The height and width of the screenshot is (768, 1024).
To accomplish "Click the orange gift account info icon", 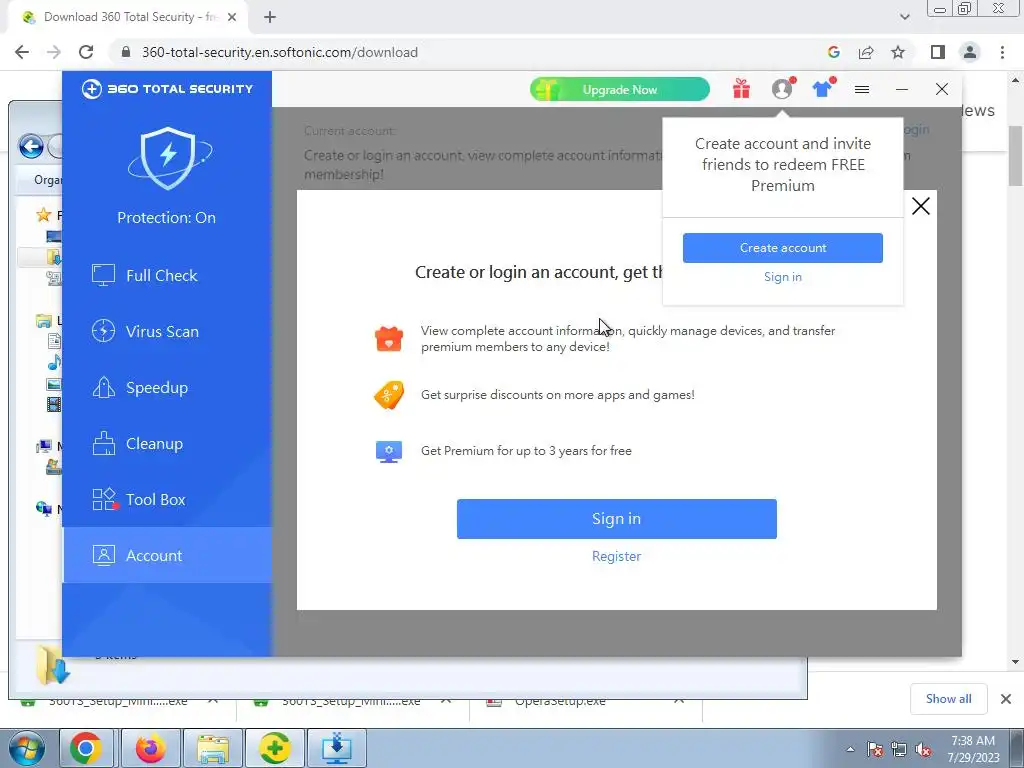I will (389, 339).
